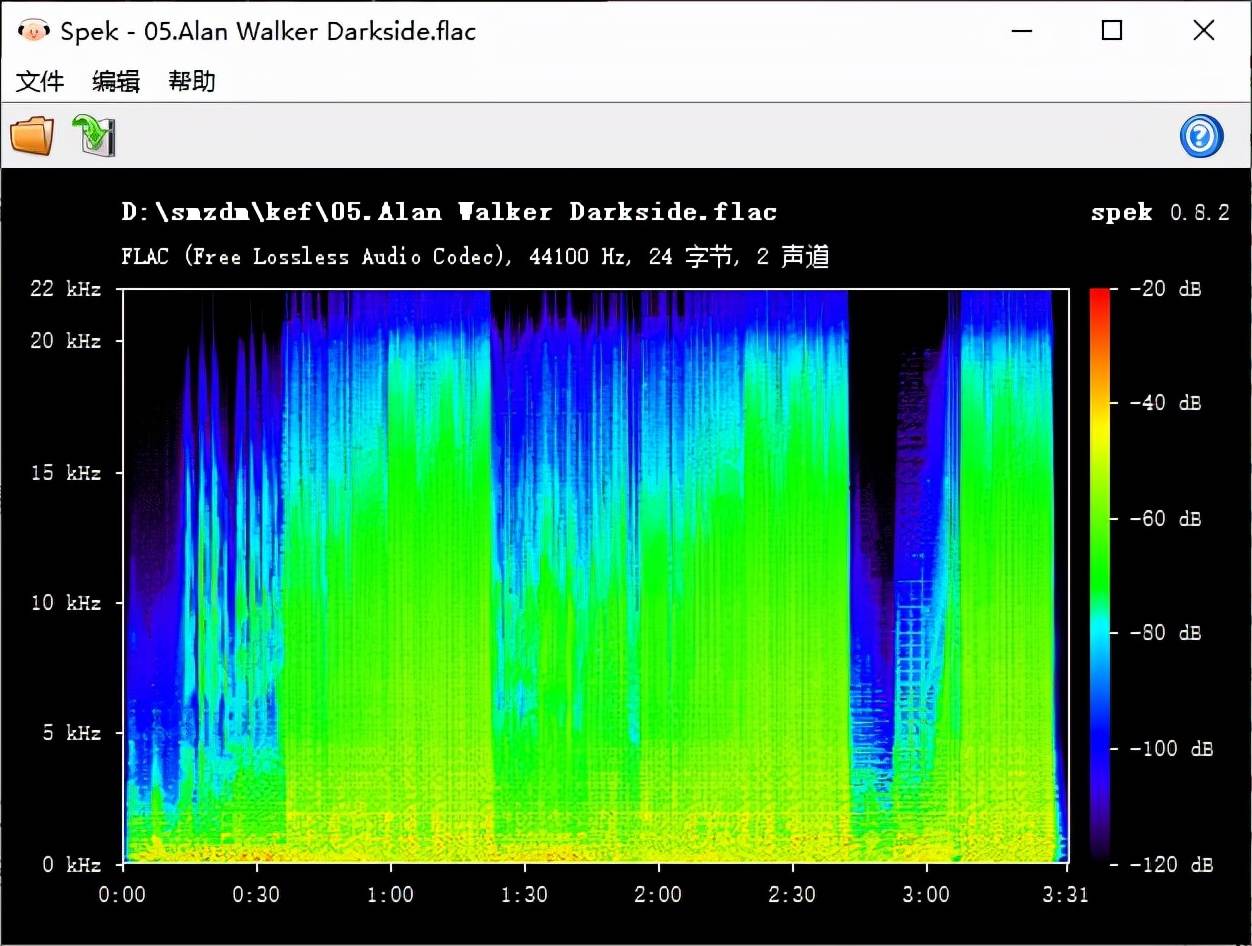
Task: Open a file with the folder icon
Action: tap(32, 135)
